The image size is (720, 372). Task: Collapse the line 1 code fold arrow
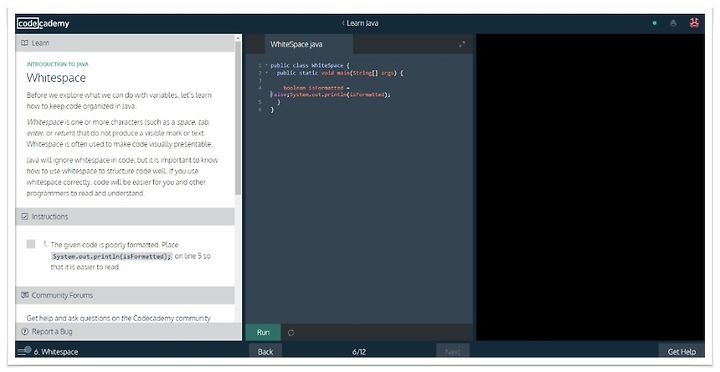[266, 65]
